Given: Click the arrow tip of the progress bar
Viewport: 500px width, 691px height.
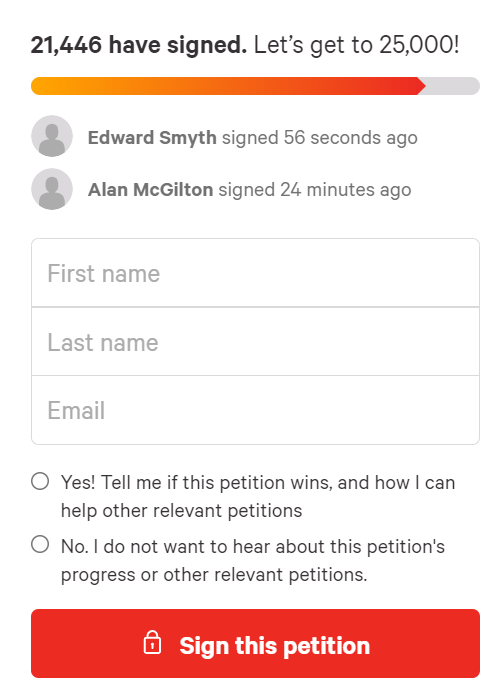Looking at the screenshot, I should pyautogui.click(x=422, y=86).
